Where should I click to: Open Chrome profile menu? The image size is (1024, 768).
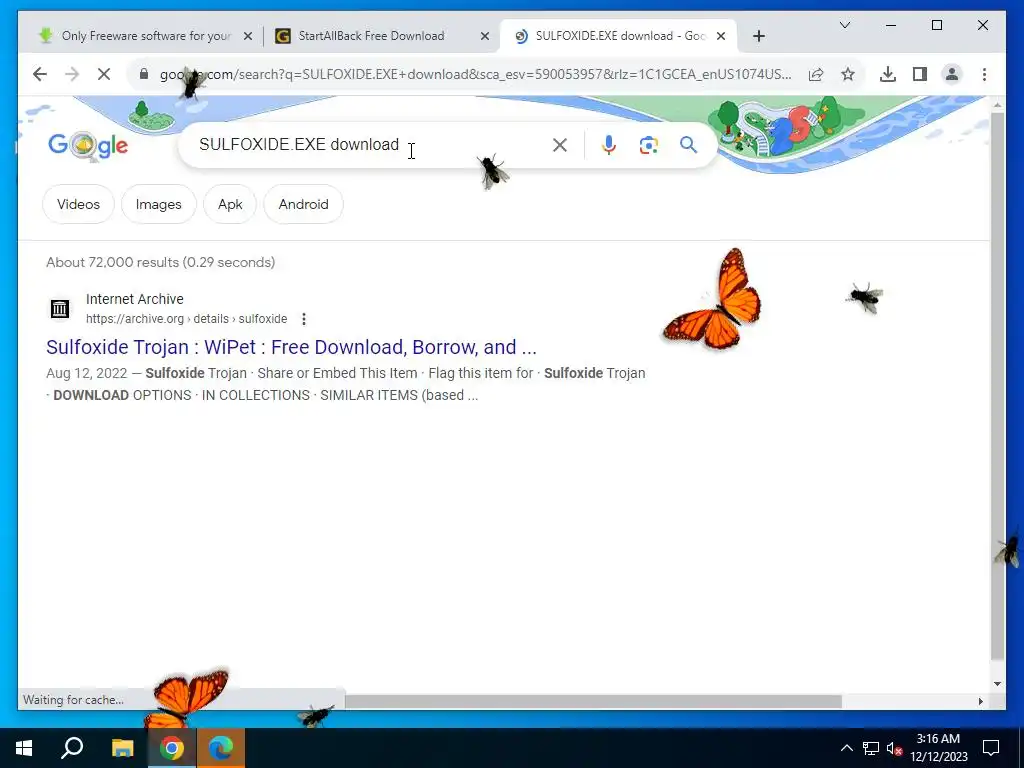(952, 74)
